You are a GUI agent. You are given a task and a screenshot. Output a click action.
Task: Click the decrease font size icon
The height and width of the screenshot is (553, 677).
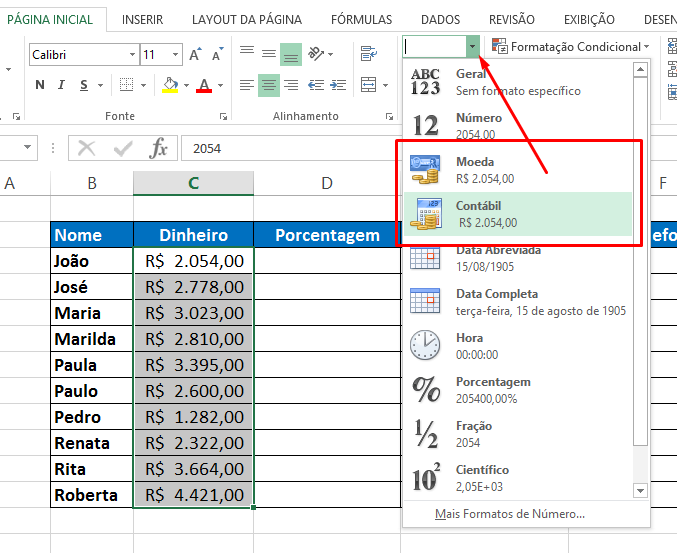click(x=216, y=55)
